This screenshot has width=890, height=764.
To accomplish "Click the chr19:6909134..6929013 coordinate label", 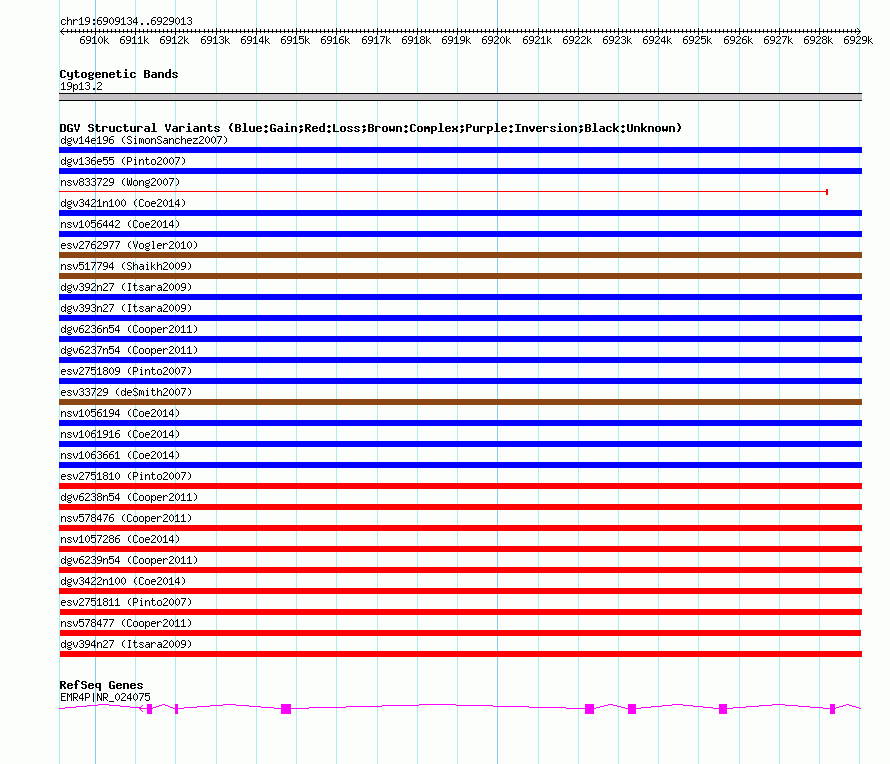I will tap(126, 21).
